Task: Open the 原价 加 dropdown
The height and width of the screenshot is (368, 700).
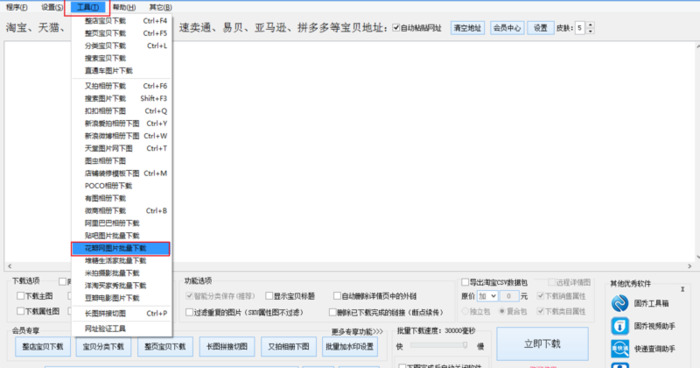Action: click(x=487, y=296)
